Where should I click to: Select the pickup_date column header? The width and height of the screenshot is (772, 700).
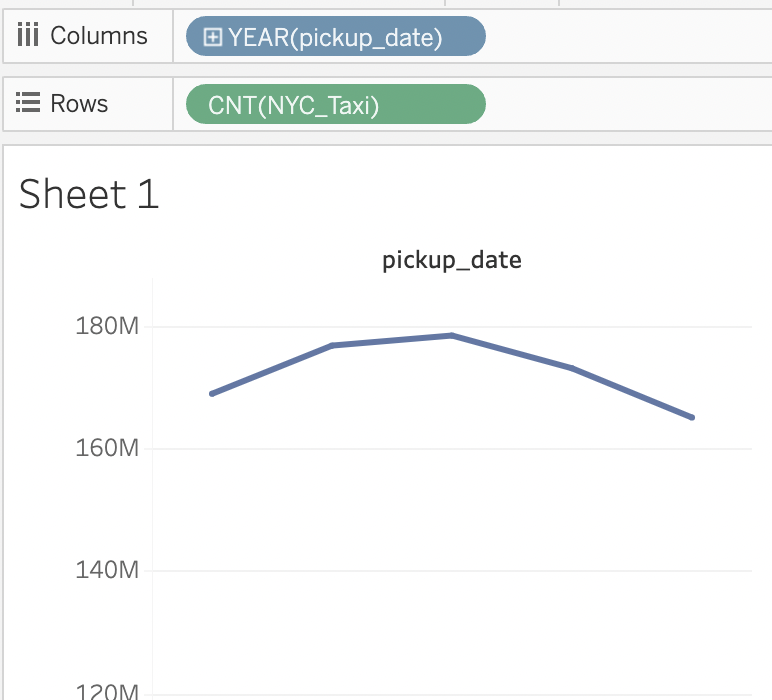[x=451, y=260]
